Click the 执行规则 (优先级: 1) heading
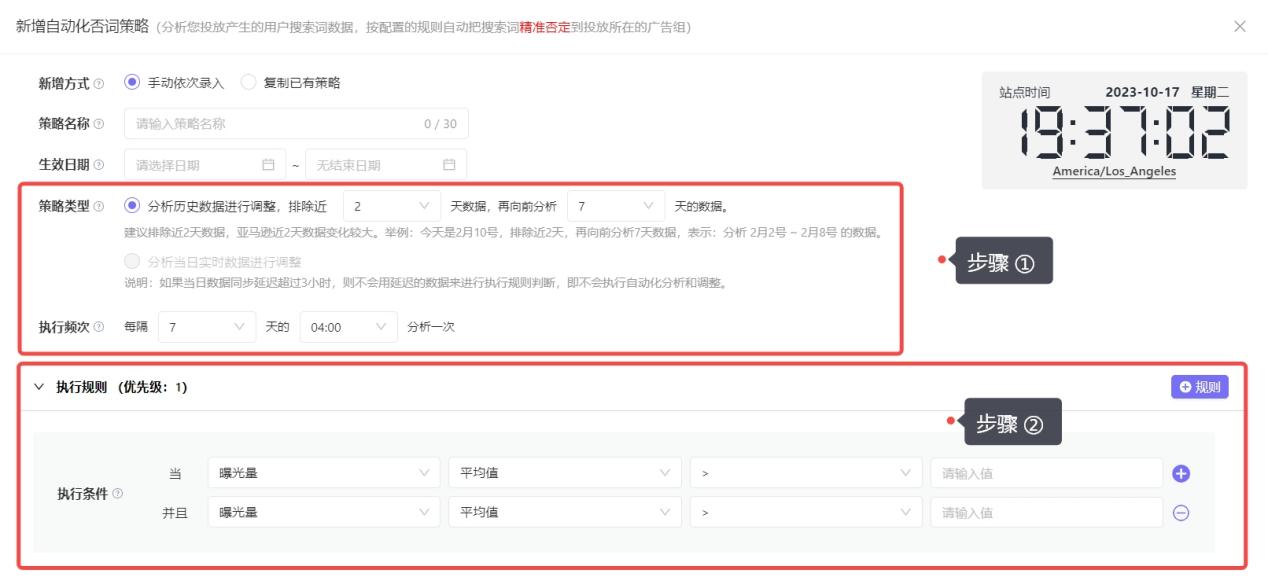This screenshot has width=1268, height=588. [x=121, y=387]
